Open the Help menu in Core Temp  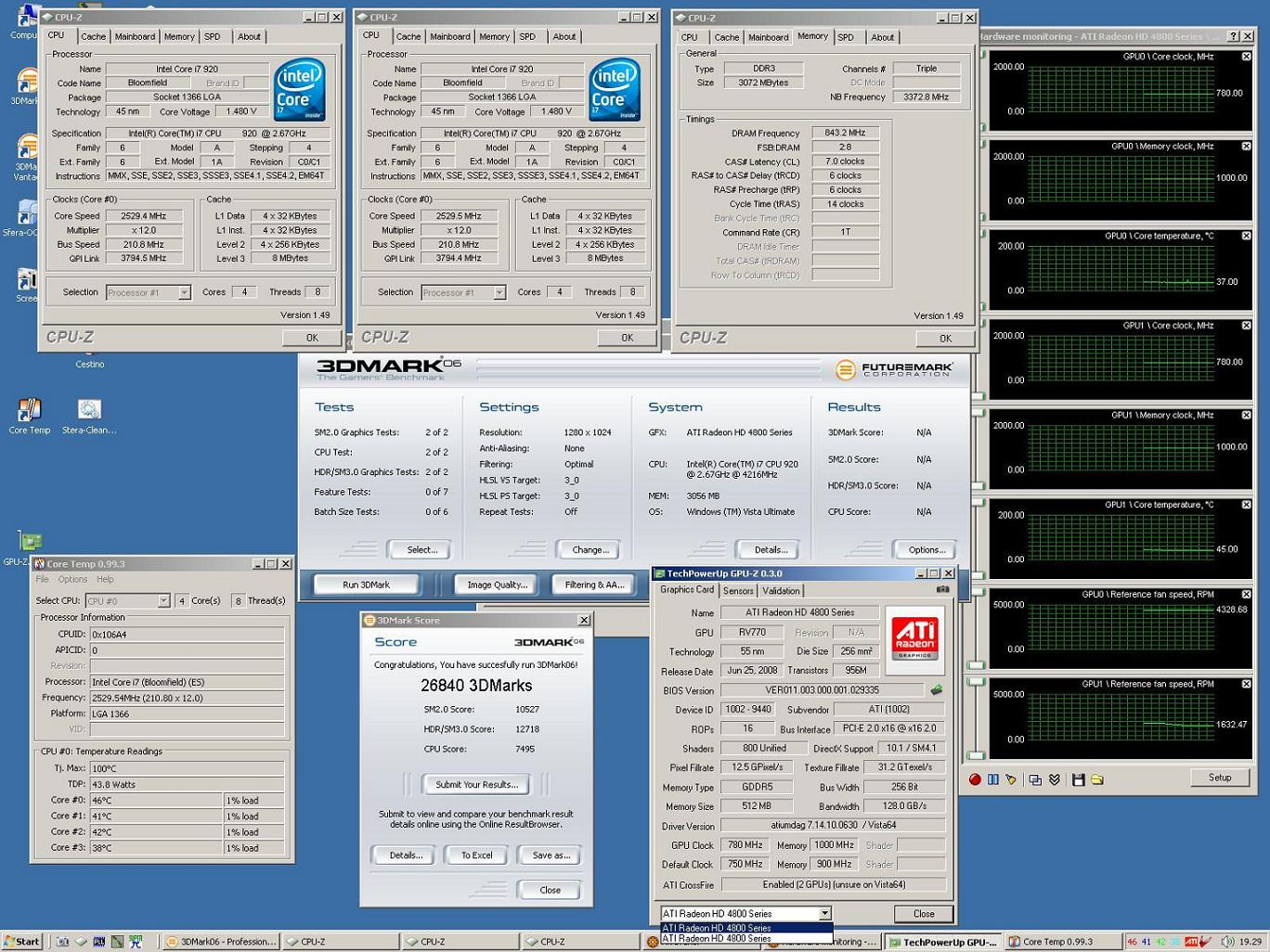(105, 579)
